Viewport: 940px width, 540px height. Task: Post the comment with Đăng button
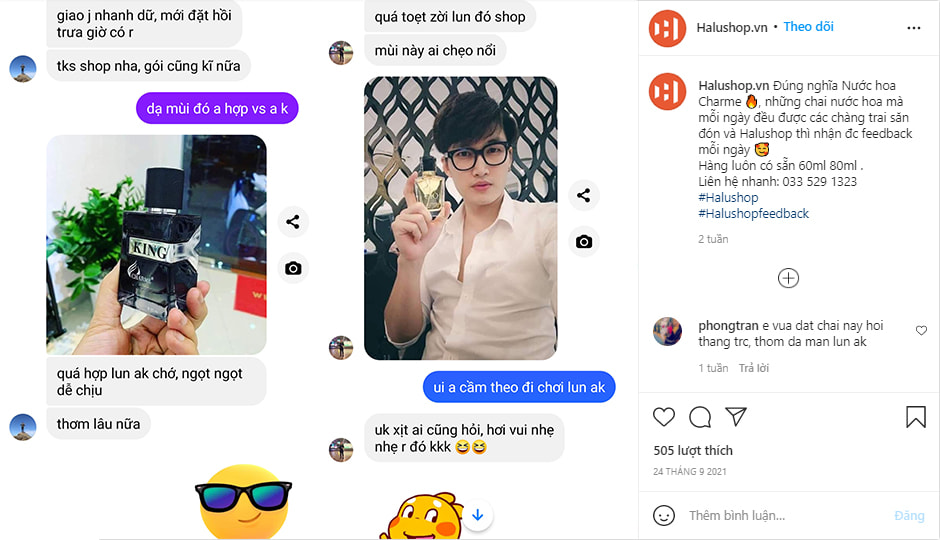(x=909, y=515)
